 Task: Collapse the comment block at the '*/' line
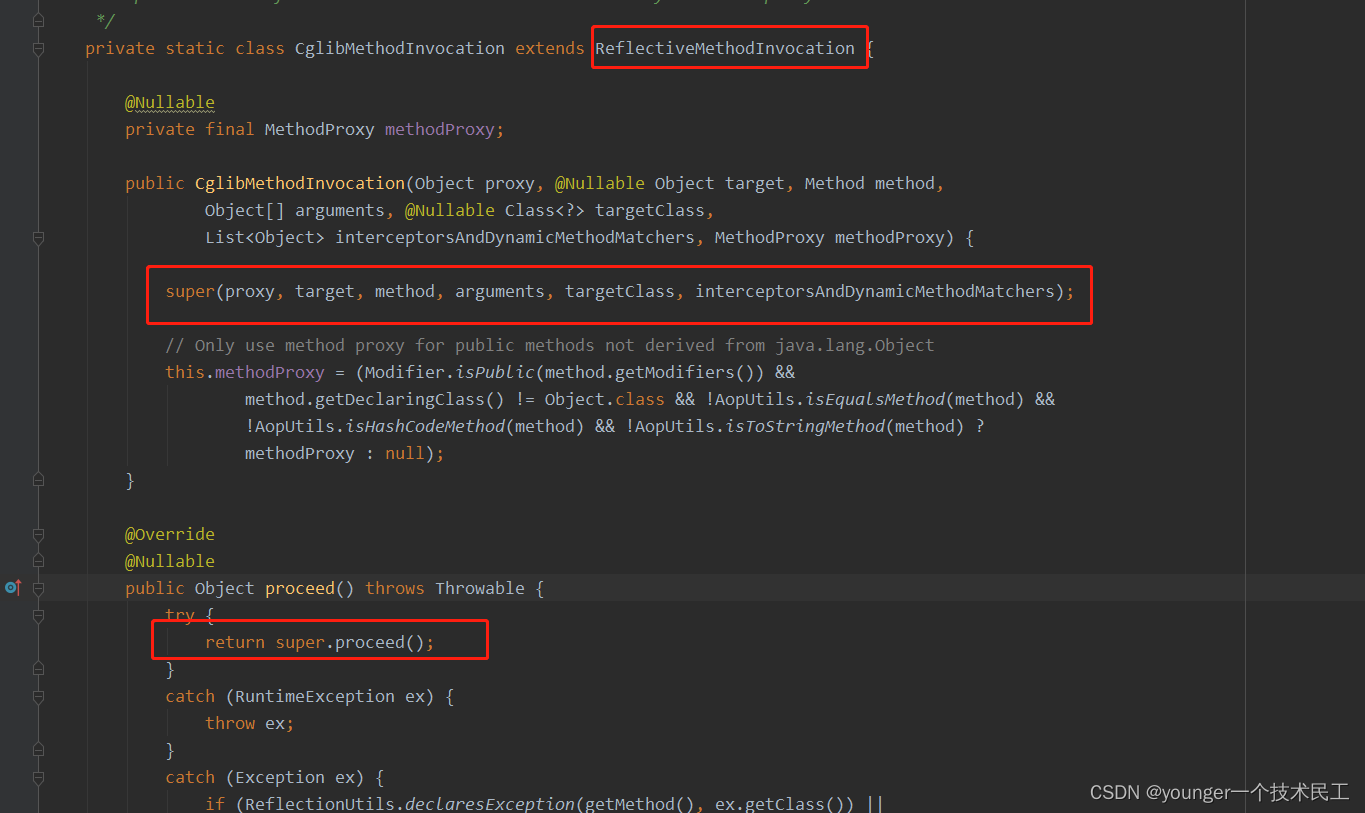(x=38, y=20)
